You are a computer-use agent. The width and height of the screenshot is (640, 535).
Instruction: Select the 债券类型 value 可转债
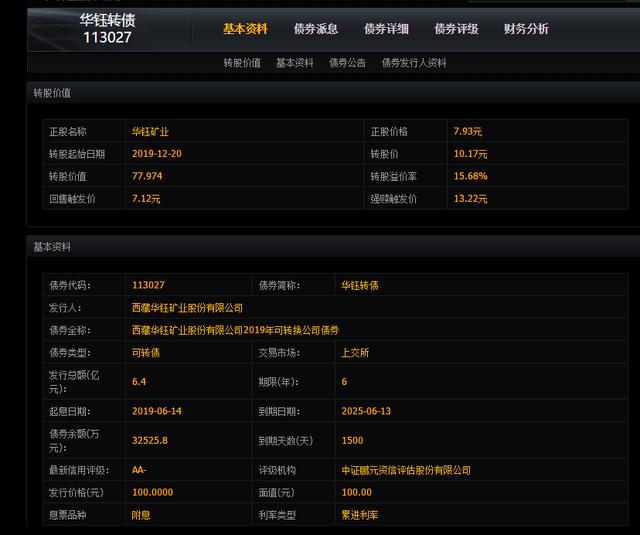(x=146, y=353)
